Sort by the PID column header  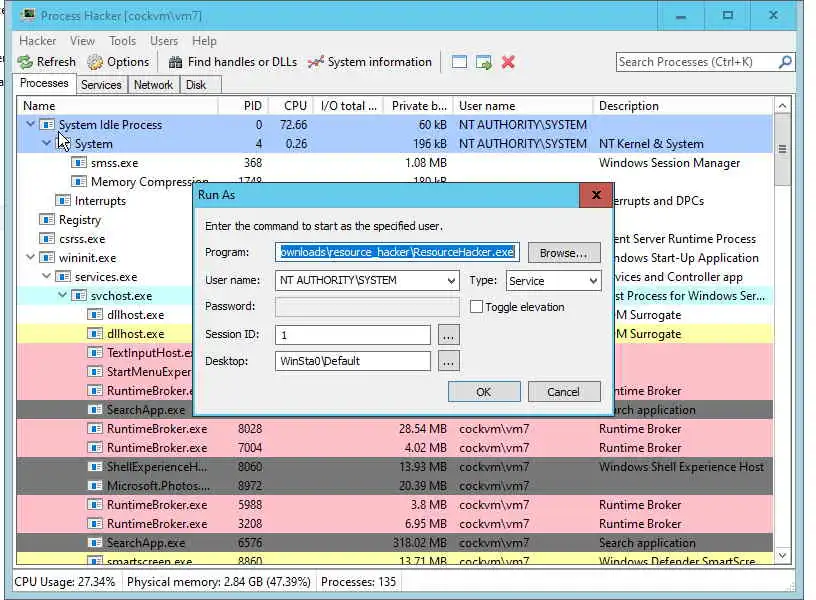coord(243,106)
